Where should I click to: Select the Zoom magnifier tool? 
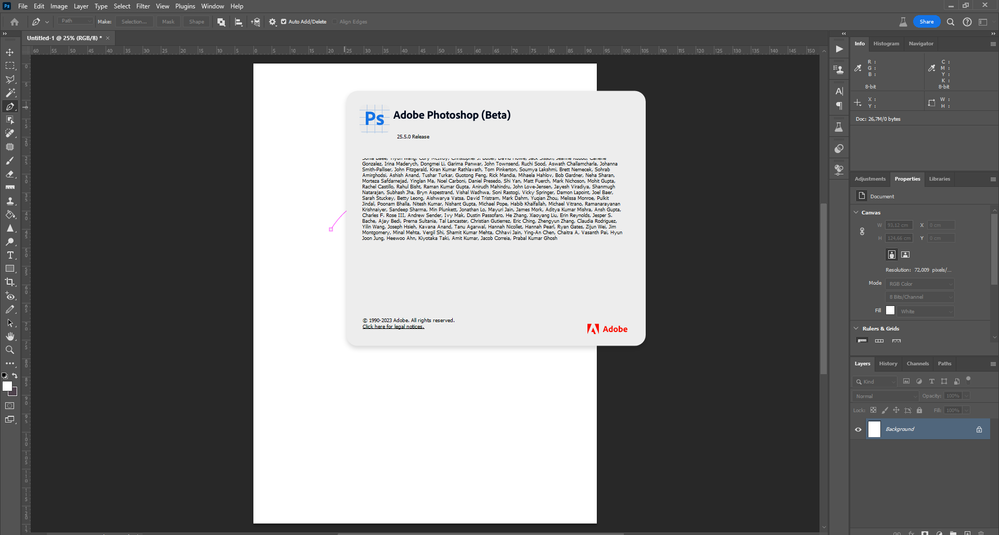10,350
